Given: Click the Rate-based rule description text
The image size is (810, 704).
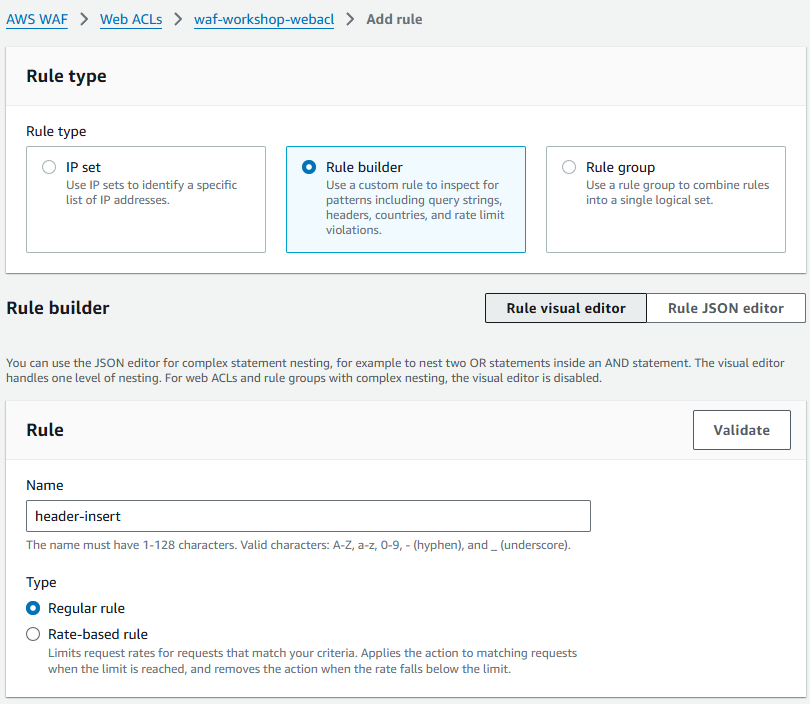Looking at the screenshot, I should pos(312,661).
